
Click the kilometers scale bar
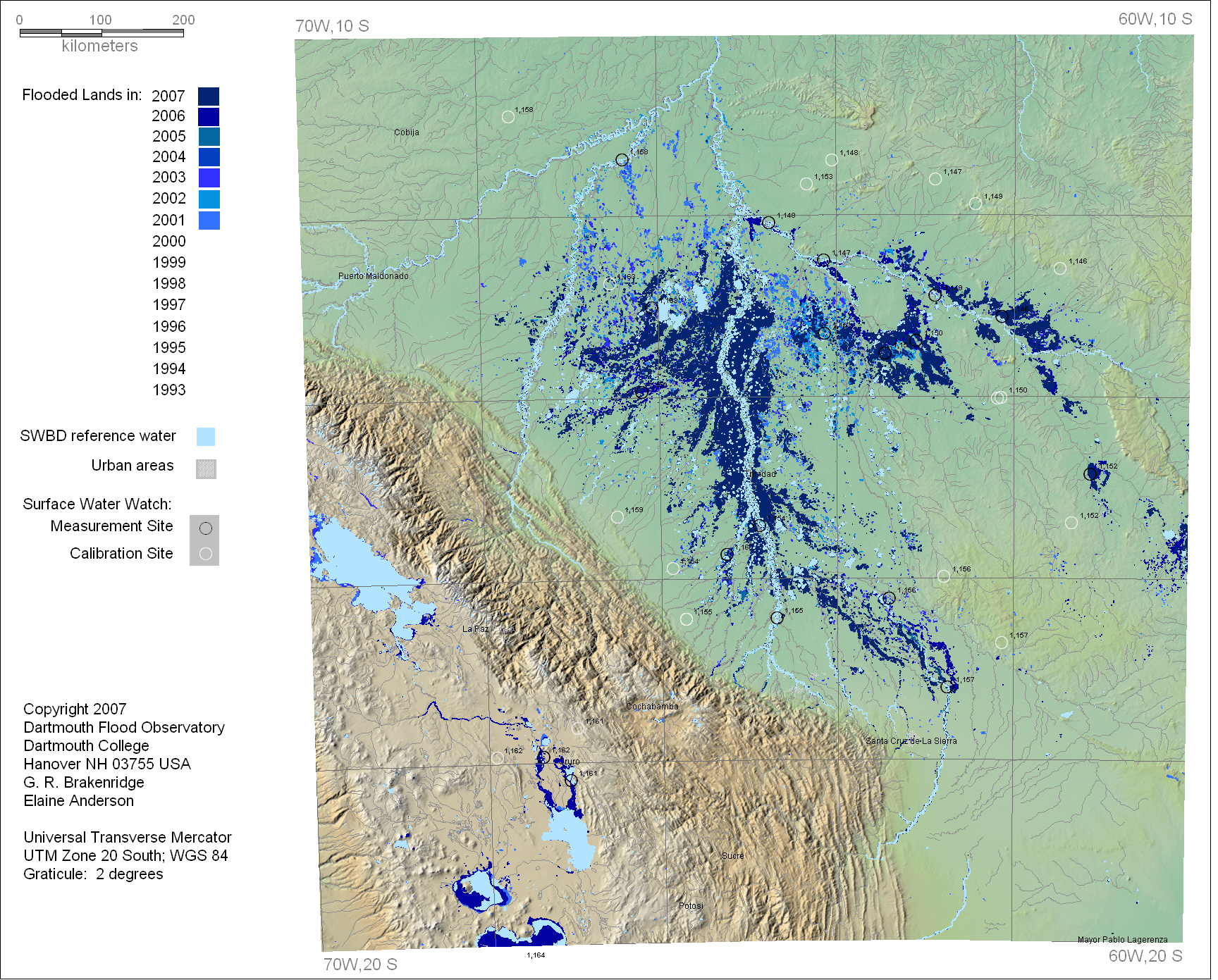click(x=101, y=33)
